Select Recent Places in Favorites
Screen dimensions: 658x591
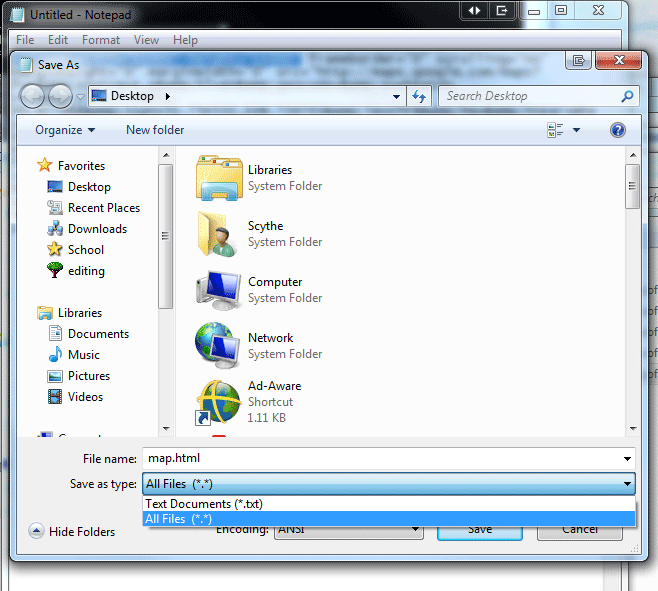(104, 208)
